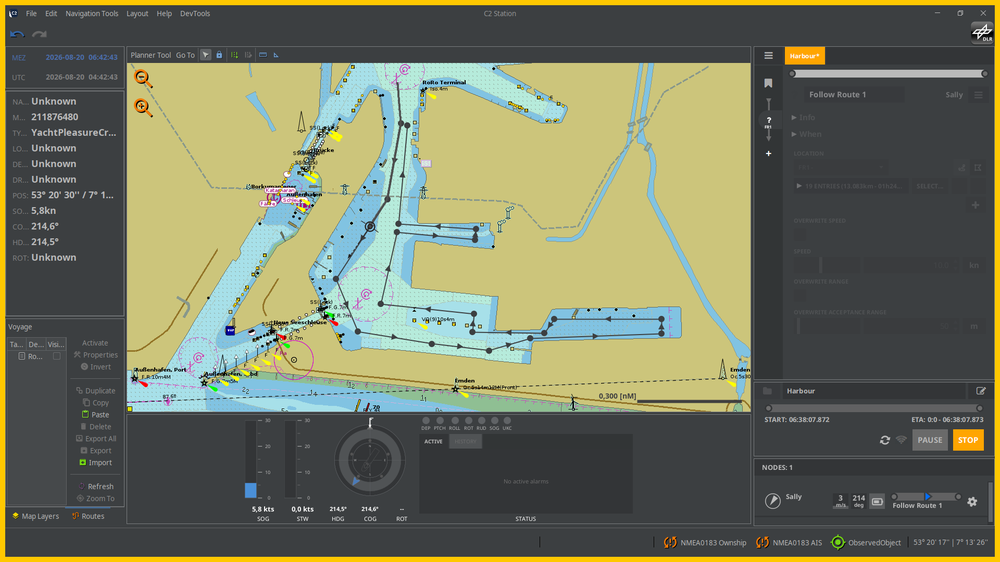Click the SELECT... button beside route entries
This screenshot has height=562, width=1000.
(x=929, y=186)
